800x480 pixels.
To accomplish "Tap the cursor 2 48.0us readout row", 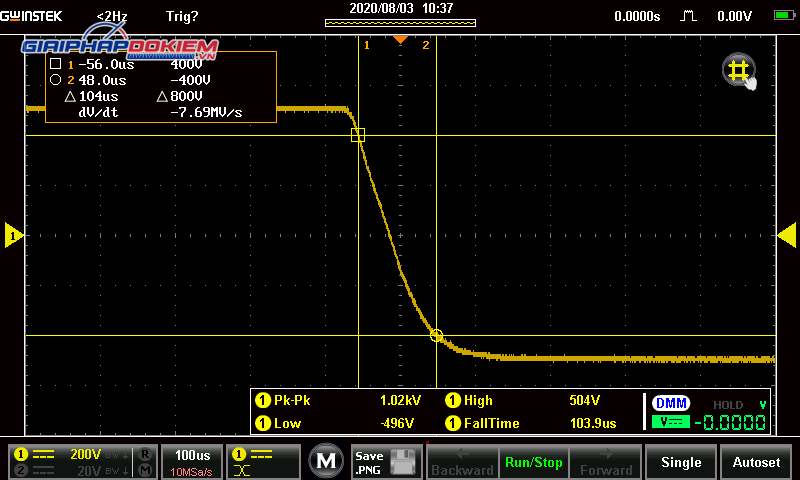I will tap(130, 80).
